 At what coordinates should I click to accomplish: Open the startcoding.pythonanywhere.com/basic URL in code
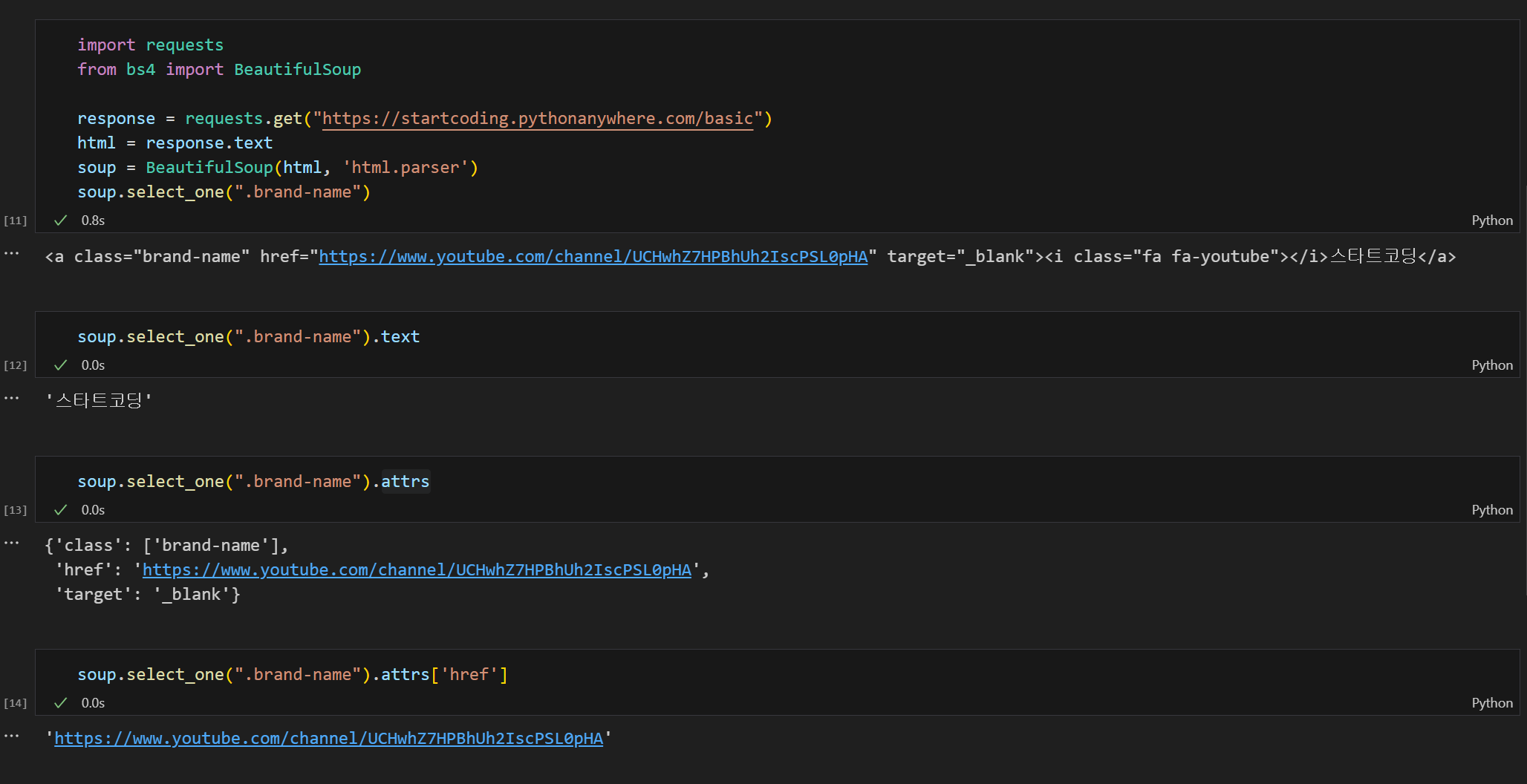coord(538,119)
